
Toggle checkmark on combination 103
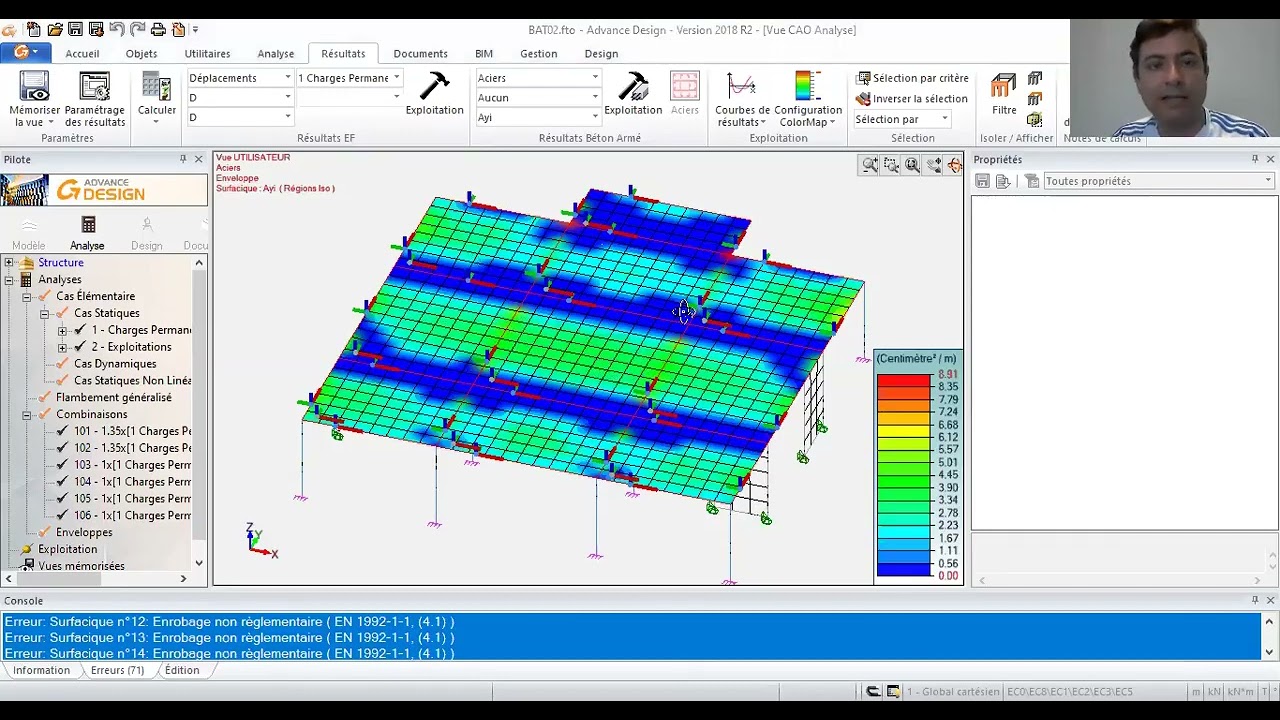(x=62, y=465)
